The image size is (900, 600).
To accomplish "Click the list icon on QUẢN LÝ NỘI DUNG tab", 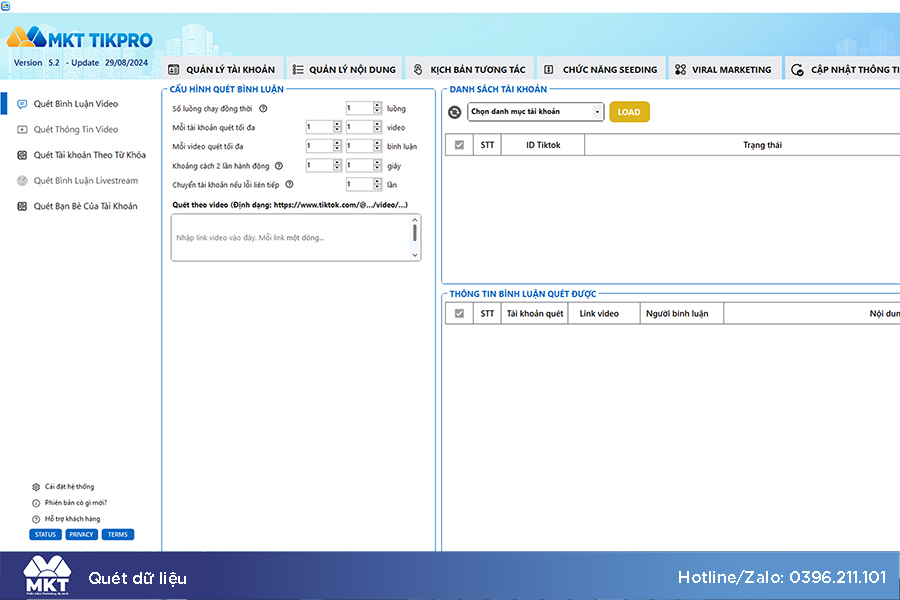I will click(x=297, y=69).
